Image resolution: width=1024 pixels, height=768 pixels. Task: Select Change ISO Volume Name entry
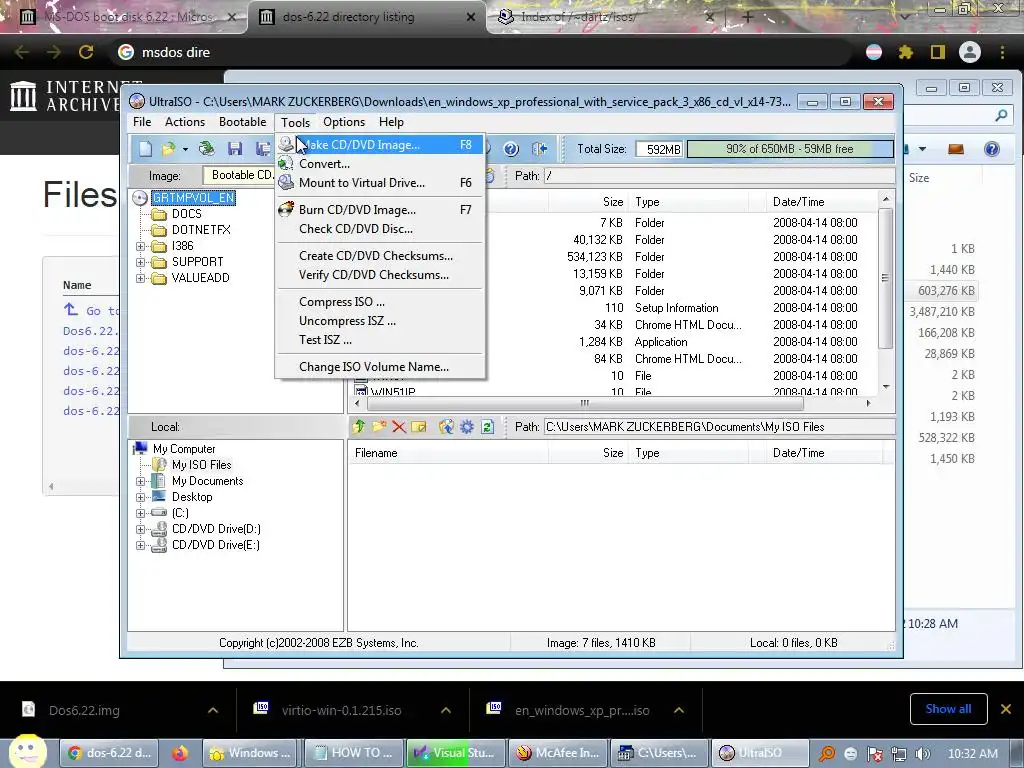click(379, 367)
